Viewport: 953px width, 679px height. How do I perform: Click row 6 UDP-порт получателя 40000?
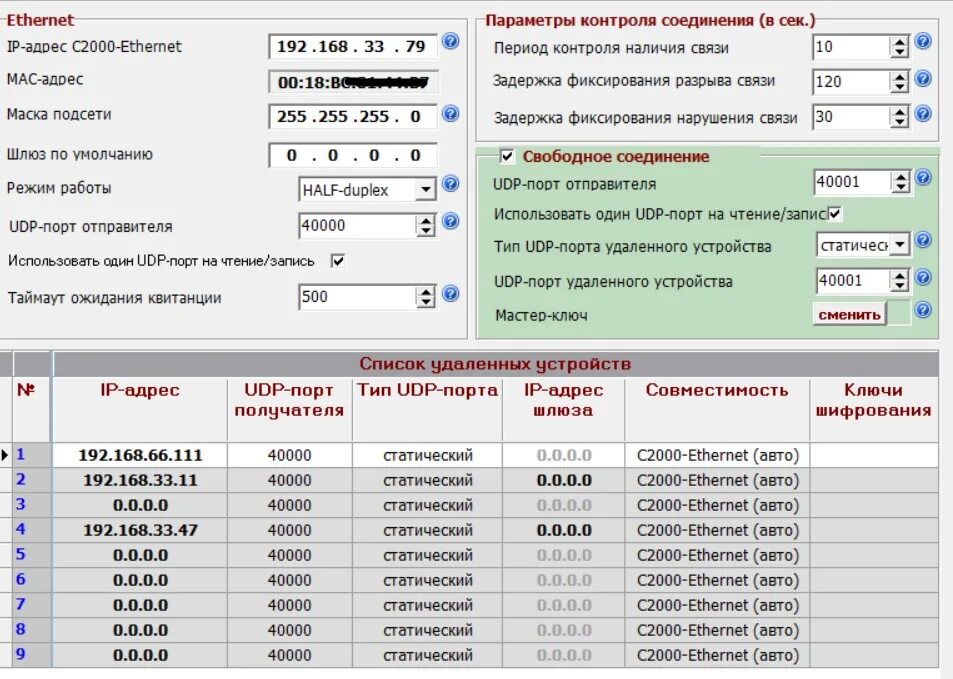pos(289,580)
